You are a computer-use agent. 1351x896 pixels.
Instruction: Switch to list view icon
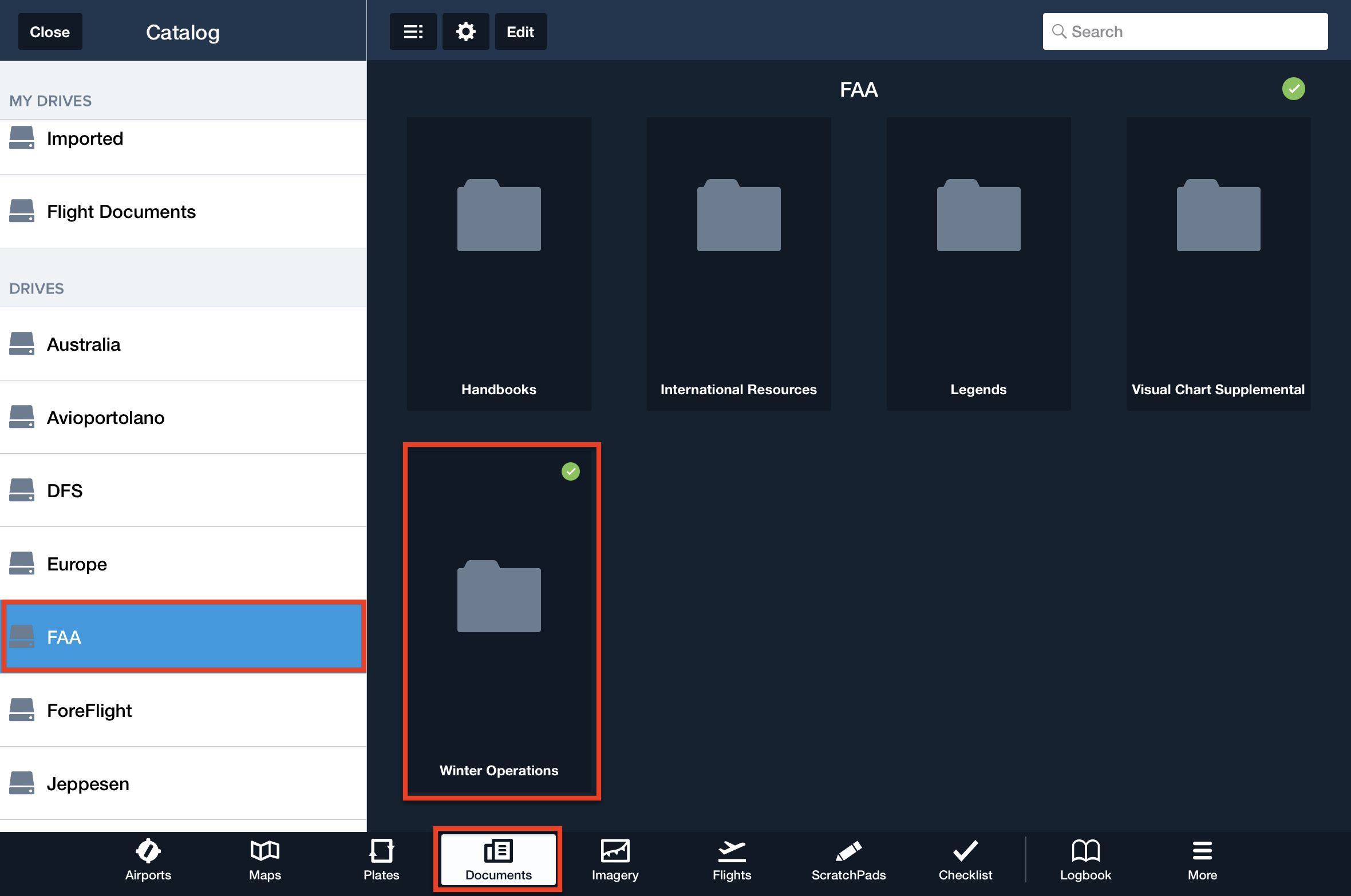coord(413,31)
